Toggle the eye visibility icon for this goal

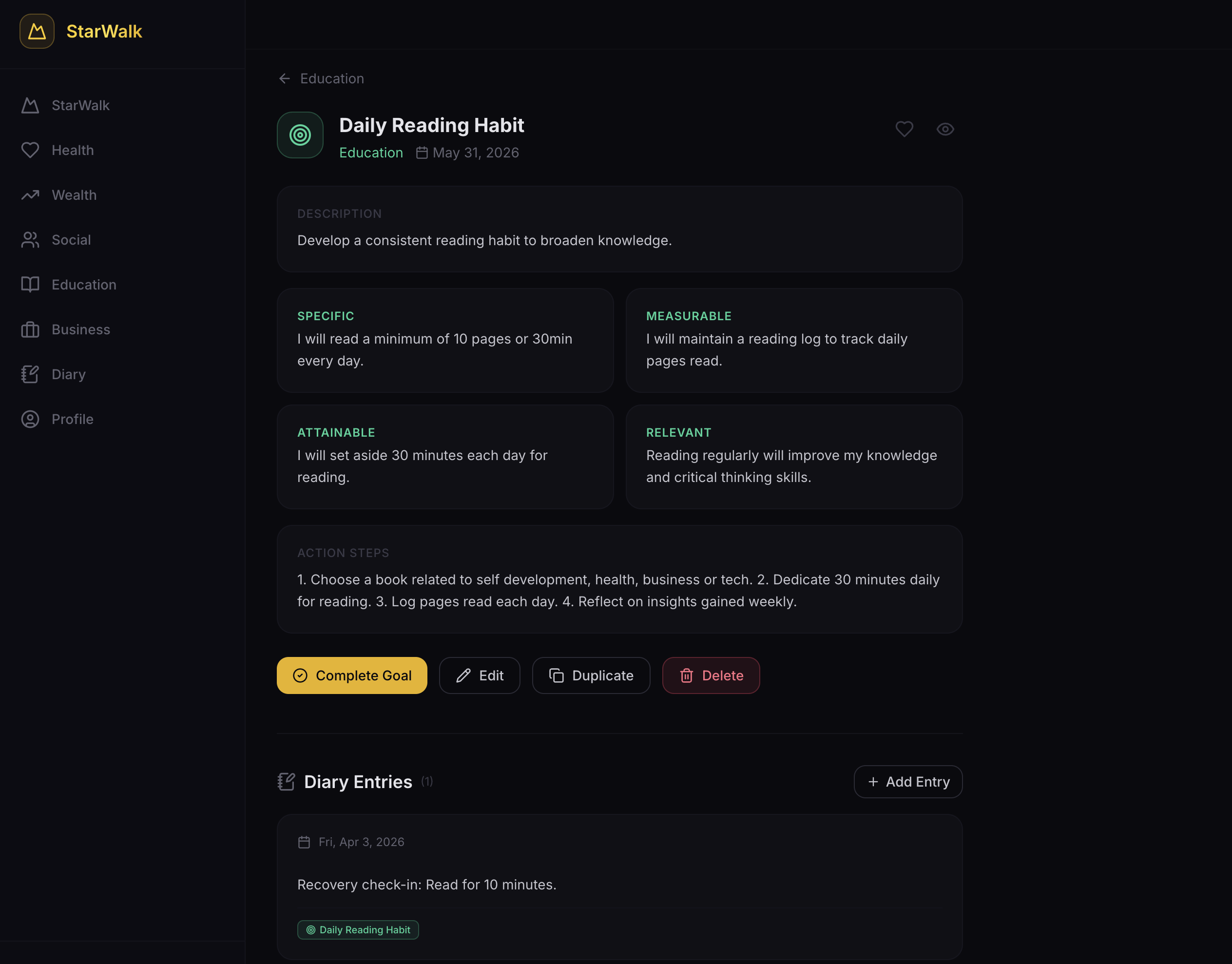coord(945,129)
